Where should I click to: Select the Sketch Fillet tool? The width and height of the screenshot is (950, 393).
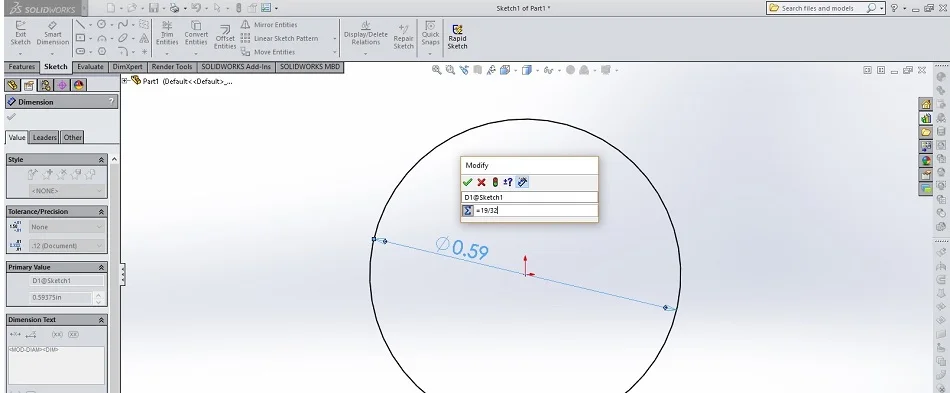pyautogui.click(x=123, y=51)
